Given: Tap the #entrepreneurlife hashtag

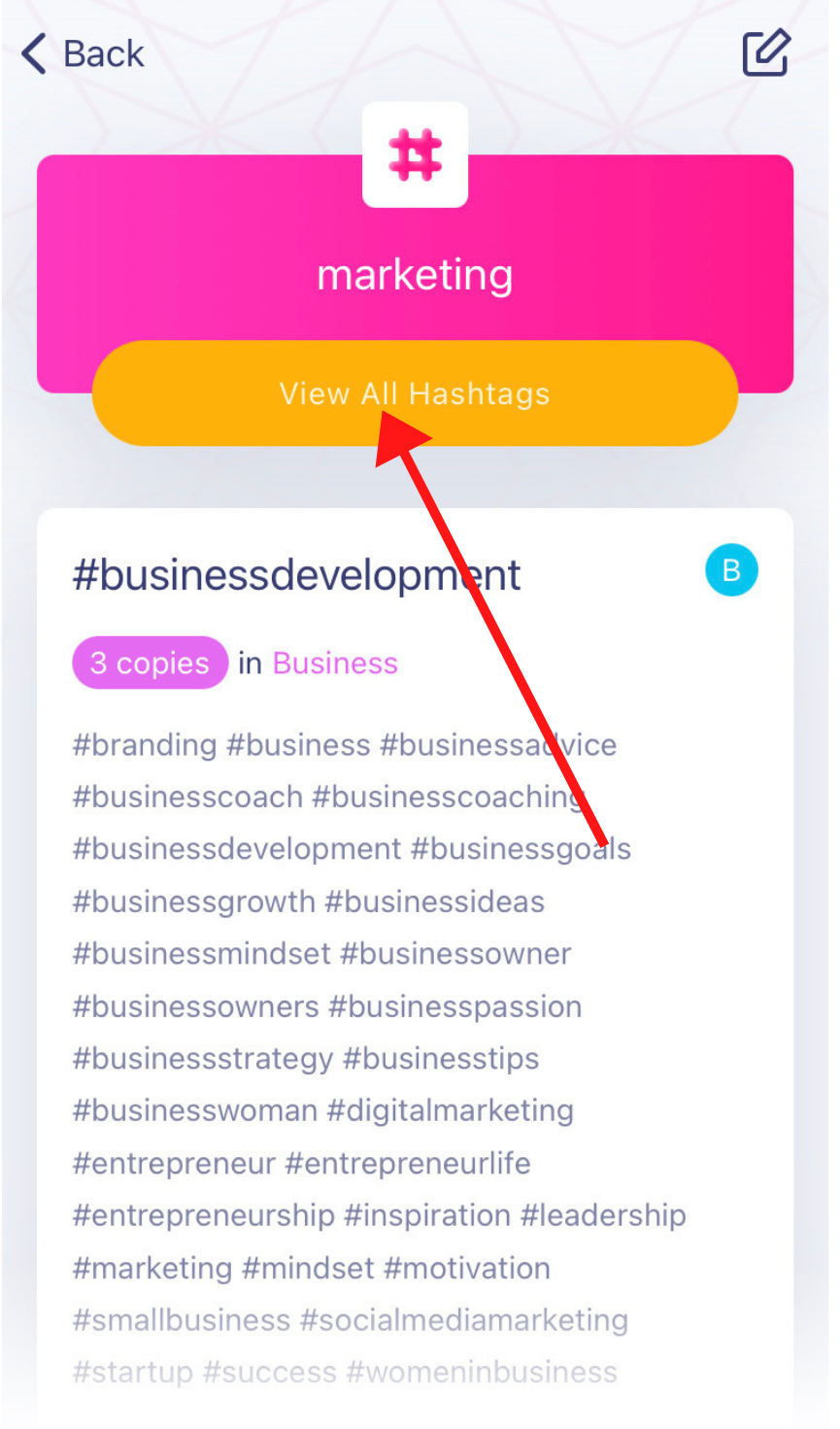Looking at the screenshot, I should [408, 1163].
